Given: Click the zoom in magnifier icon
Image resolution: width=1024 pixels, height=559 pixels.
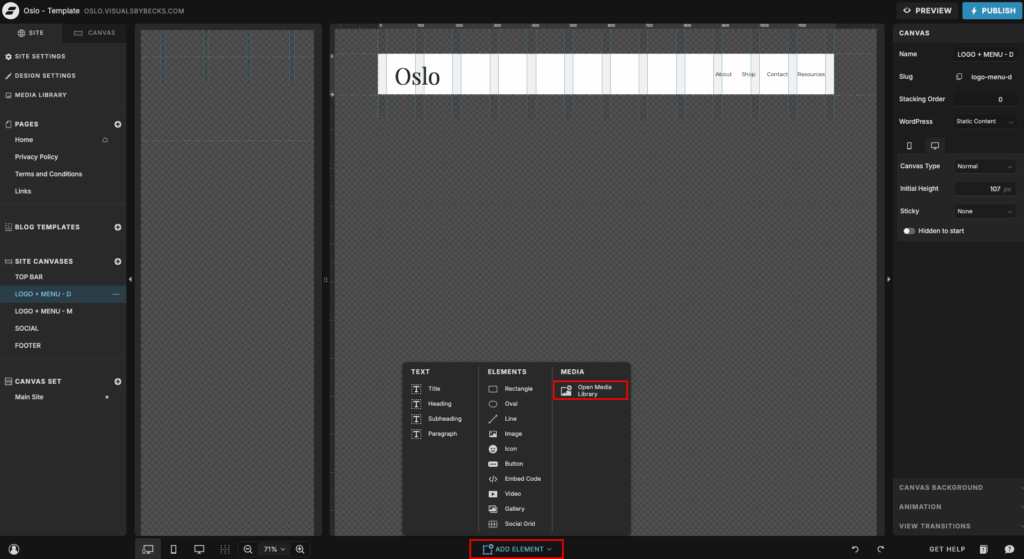Looking at the screenshot, I should [300, 549].
